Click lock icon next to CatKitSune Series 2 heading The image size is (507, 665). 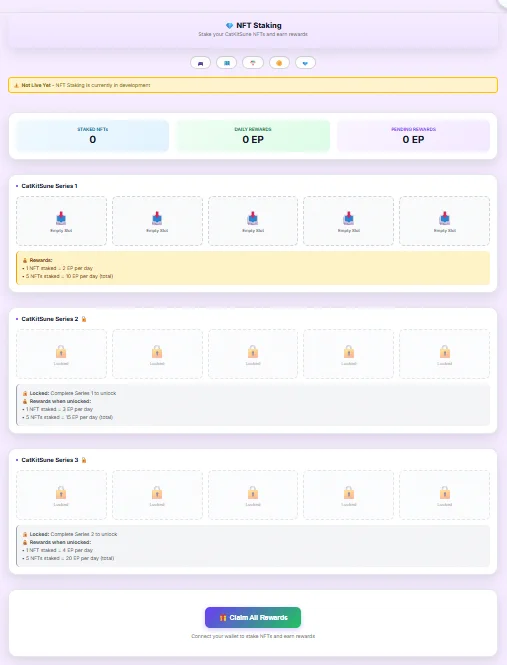coord(84,319)
